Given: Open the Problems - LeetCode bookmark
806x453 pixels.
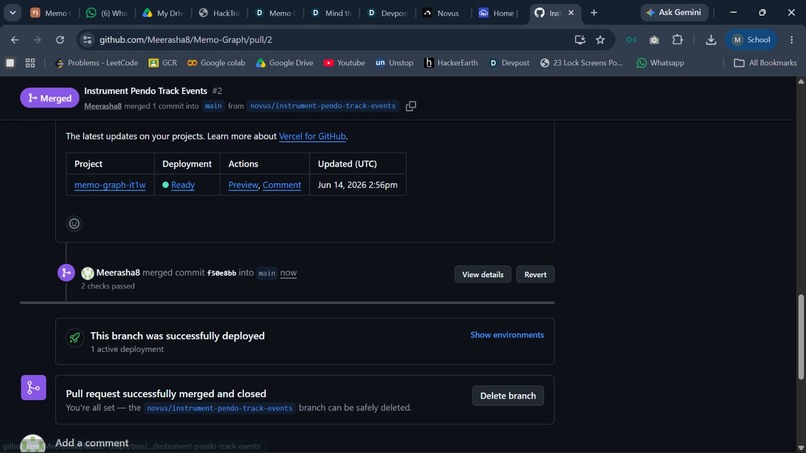Looking at the screenshot, I should coord(97,63).
